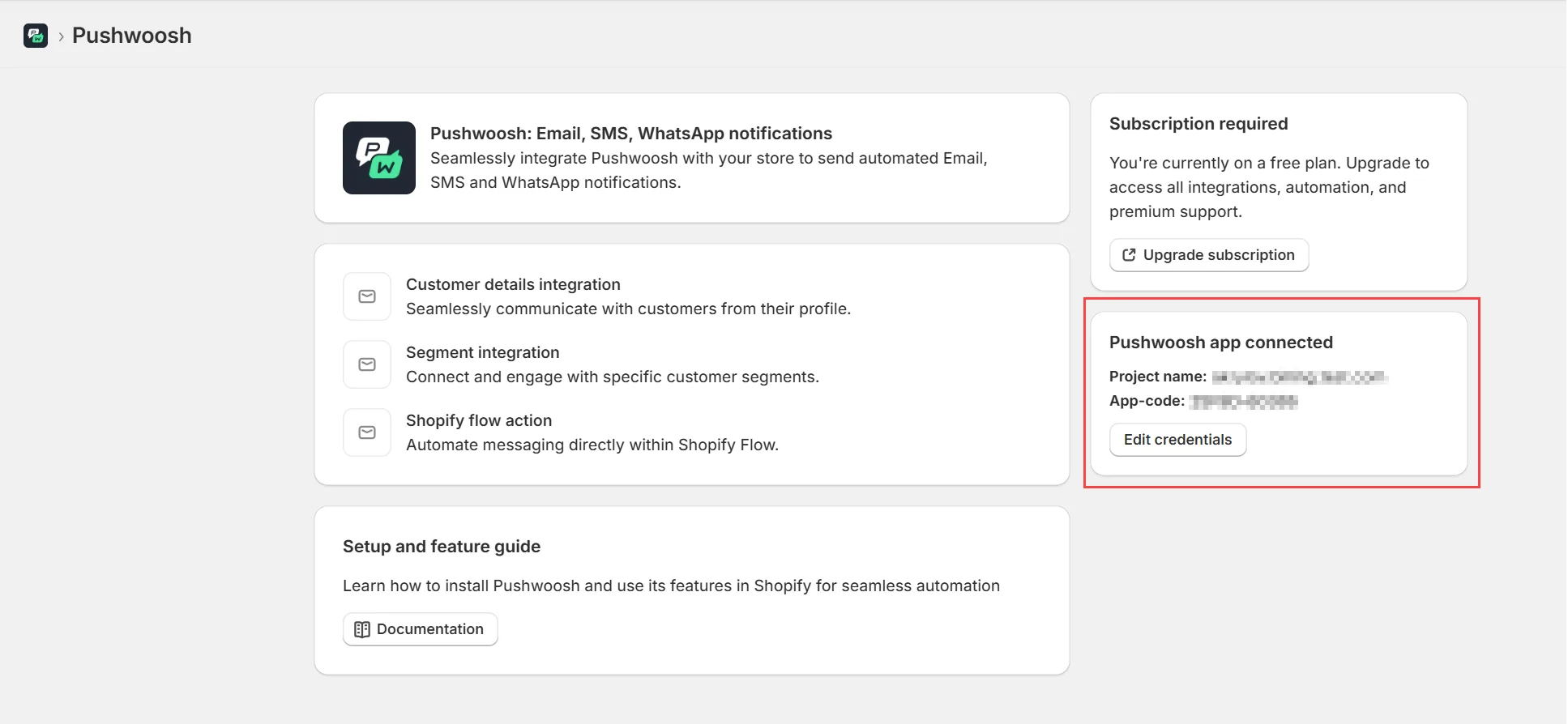Open the Pushwoosh breadcrumb title
The width and height of the screenshot is (1568, 724).
pos(132,36)
